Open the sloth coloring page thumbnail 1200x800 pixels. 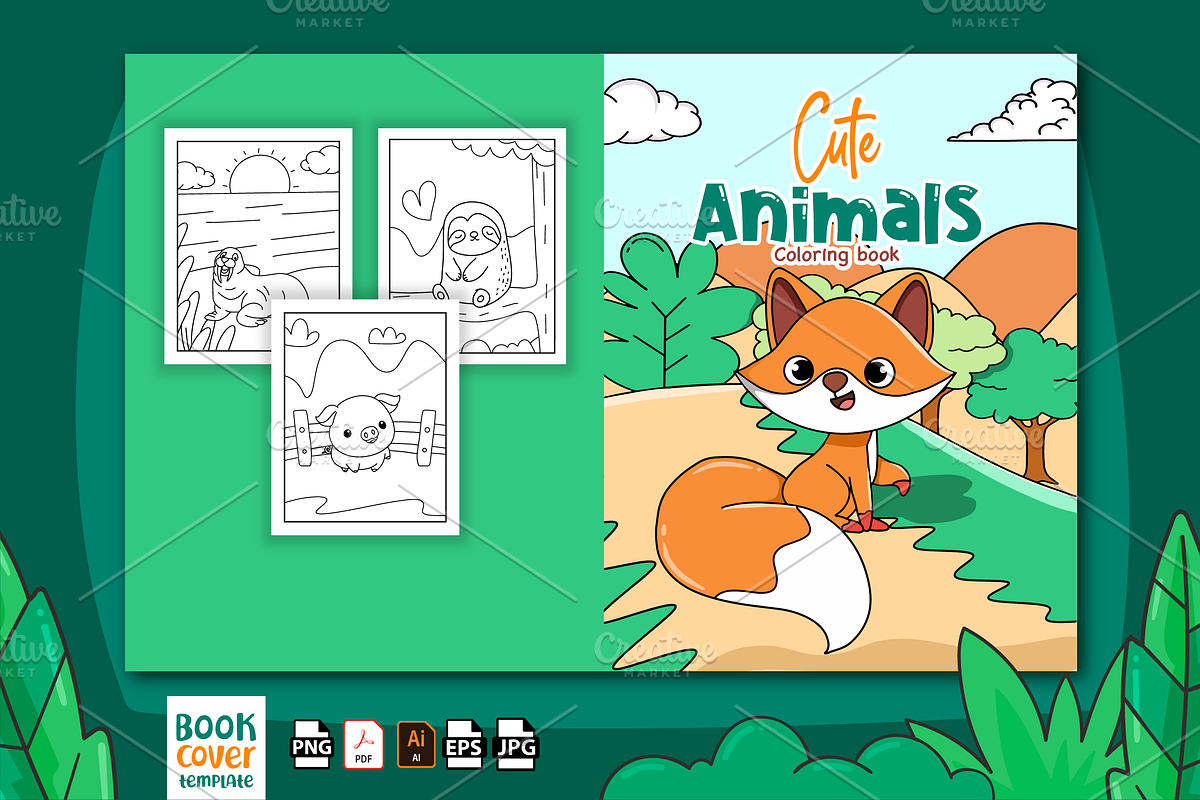click(472, 246)
